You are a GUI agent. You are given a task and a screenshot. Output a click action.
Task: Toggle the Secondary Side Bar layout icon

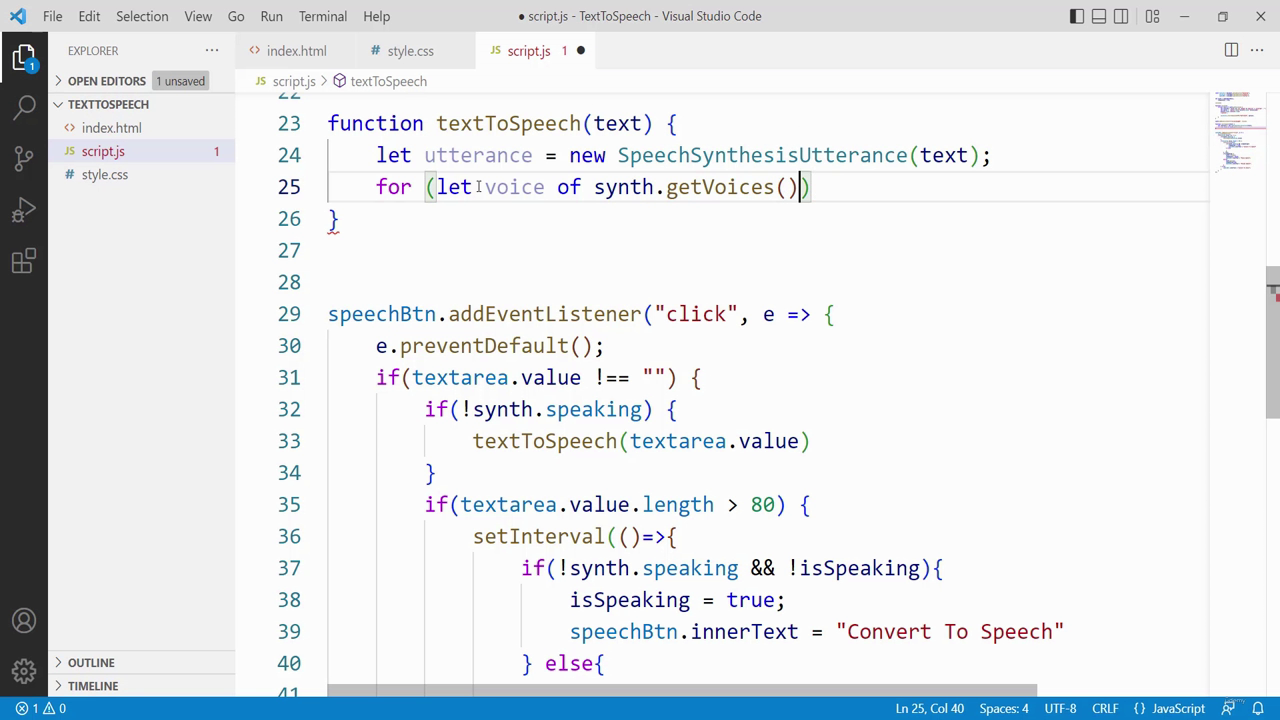1121,16
